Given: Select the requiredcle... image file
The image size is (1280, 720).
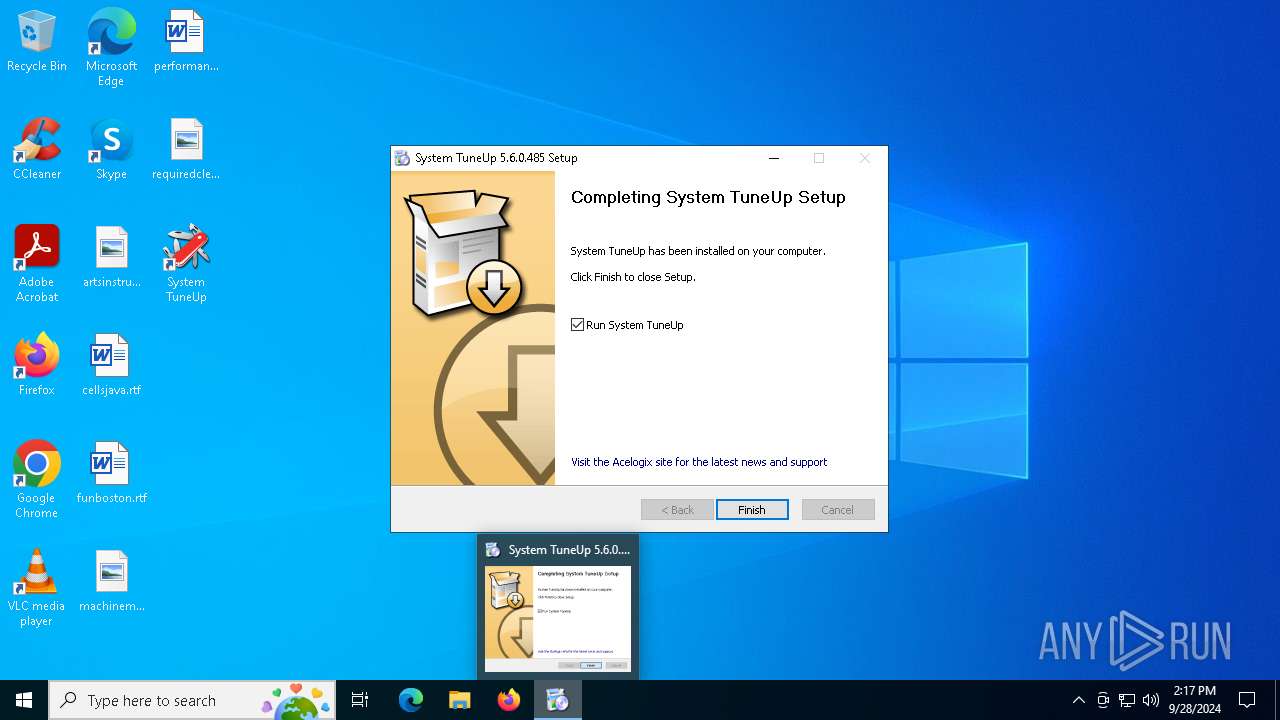Looking at the screenshot, I should pos(186,150).
